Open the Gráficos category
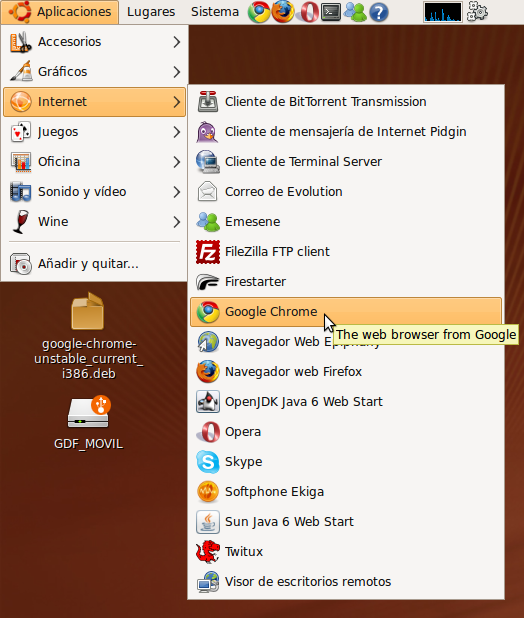 pos(94,72)
